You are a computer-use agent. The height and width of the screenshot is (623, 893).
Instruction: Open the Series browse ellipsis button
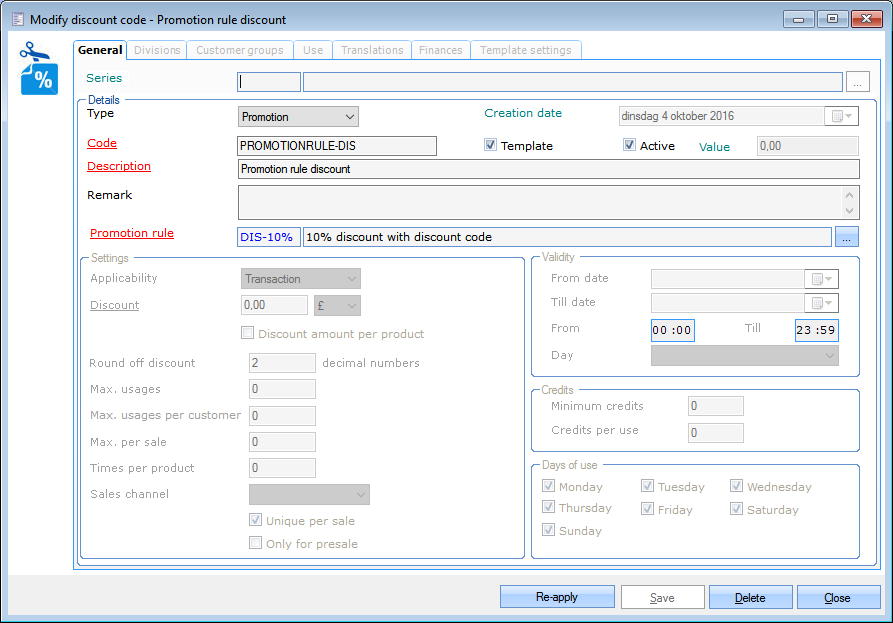[x=857, y=82]
